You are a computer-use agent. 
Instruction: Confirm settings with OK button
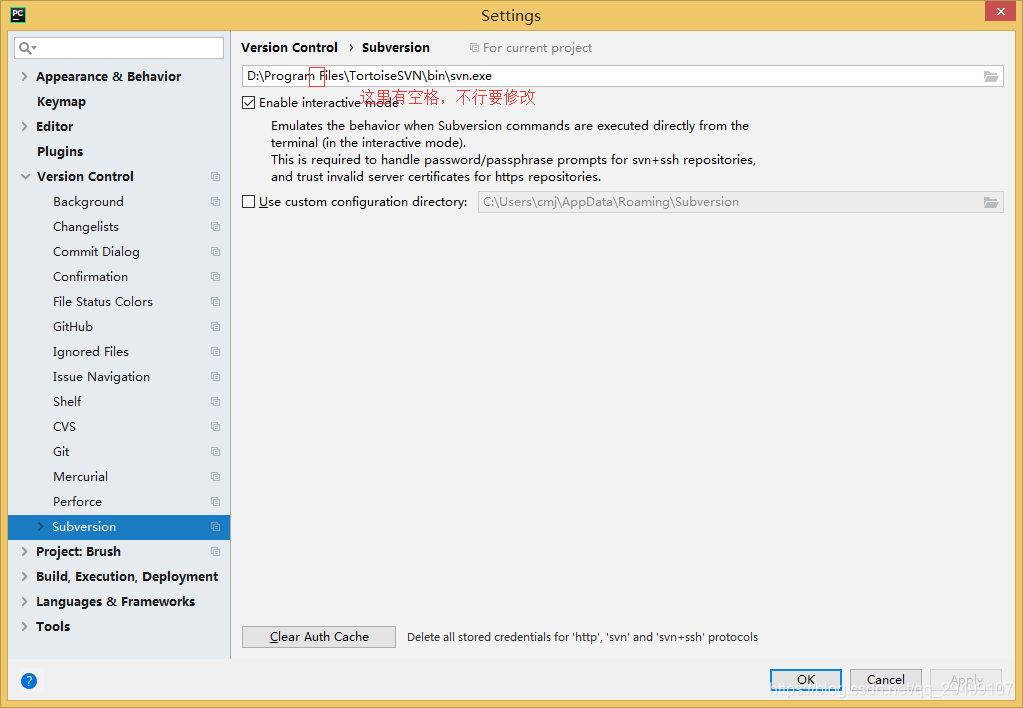[806, 680]
